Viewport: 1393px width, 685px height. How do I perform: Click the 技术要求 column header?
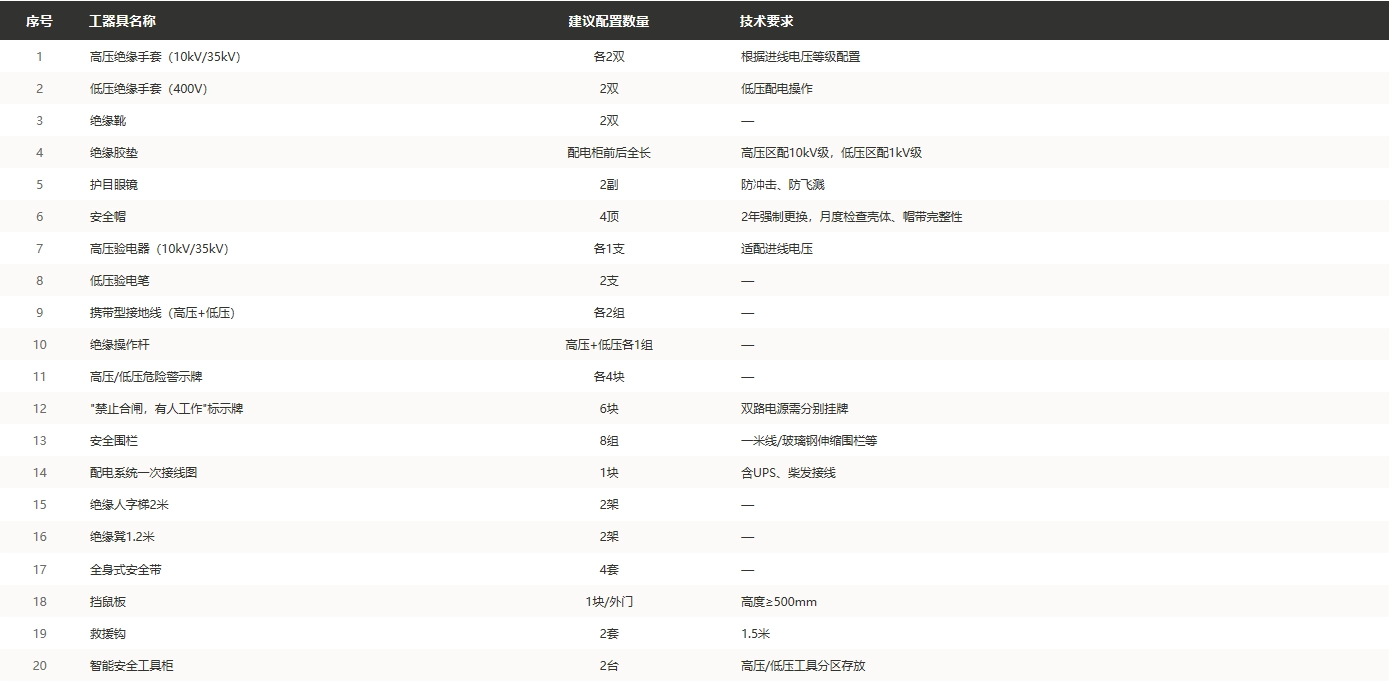click(767, 21)
